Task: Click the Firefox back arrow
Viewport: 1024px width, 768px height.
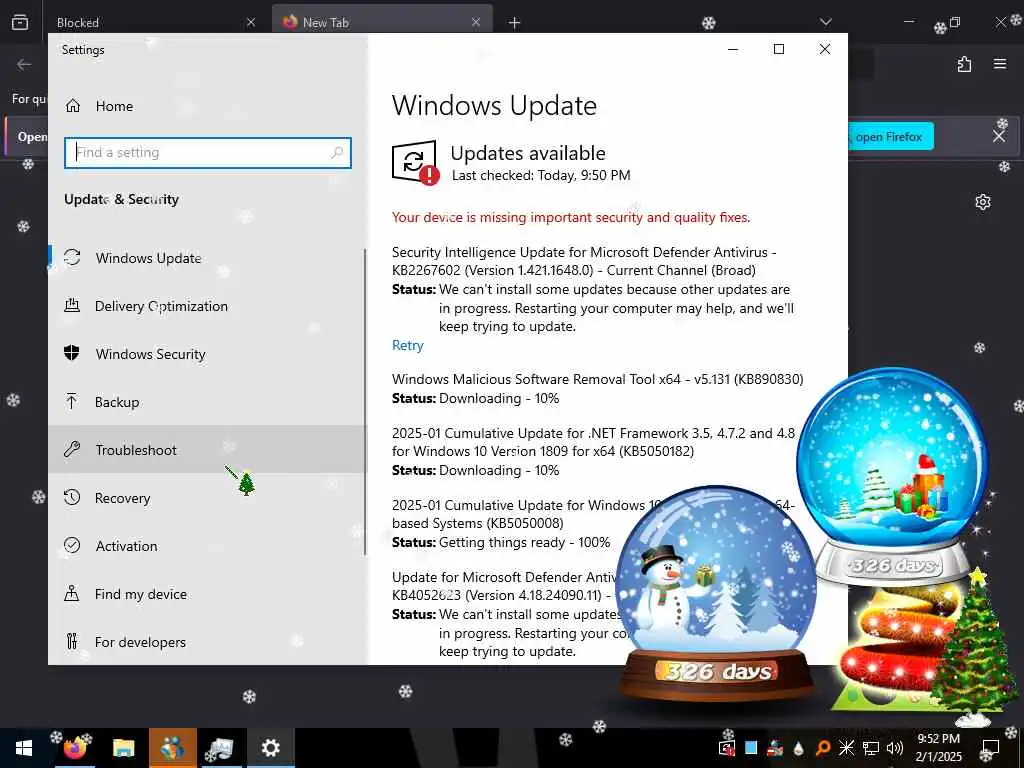Action: click(24, 64)
